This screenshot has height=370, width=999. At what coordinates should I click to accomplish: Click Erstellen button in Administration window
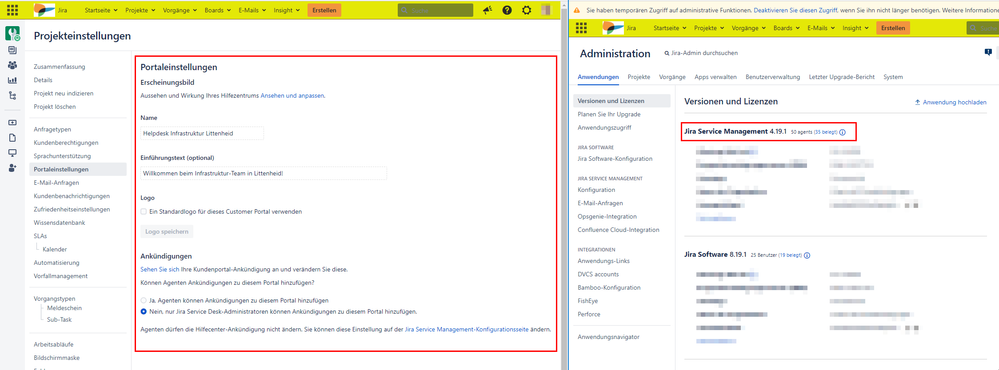click(x=893, y=28)
